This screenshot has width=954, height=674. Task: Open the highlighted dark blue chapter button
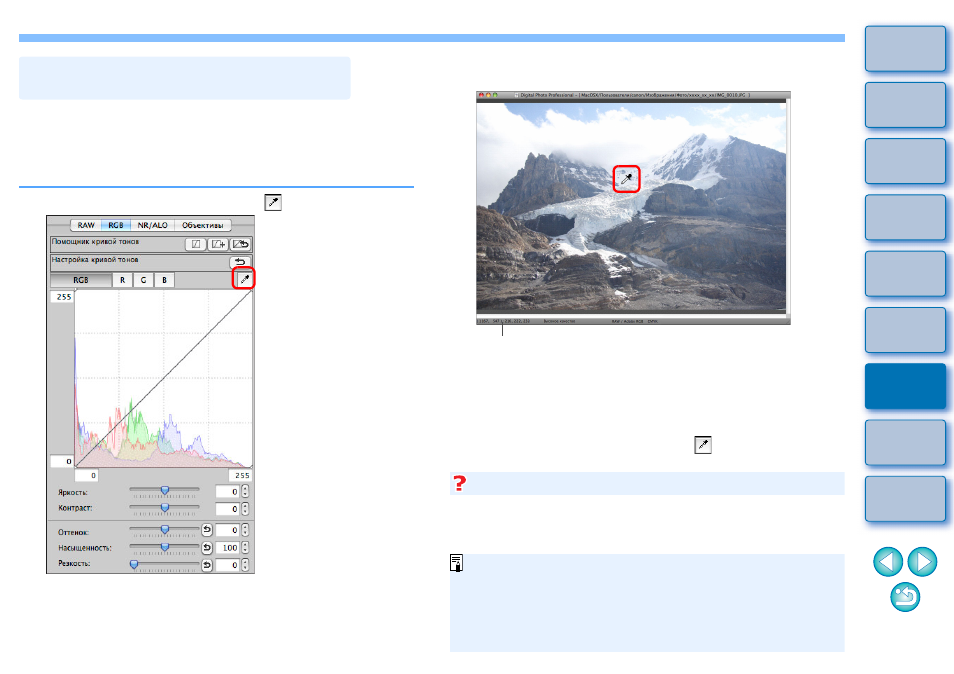(x=905, y=386)
